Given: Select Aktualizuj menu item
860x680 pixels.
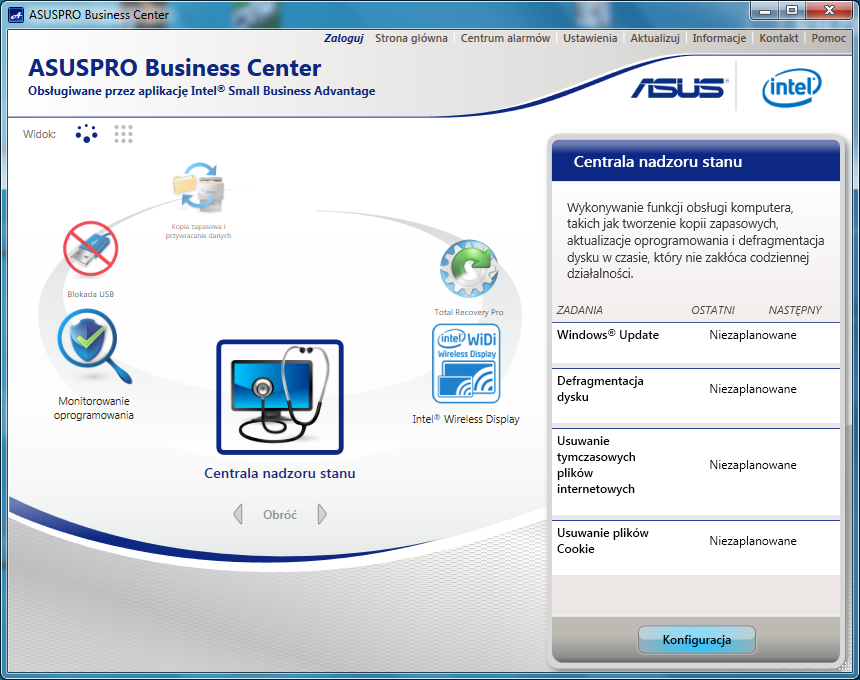Looking at the screenshot, I should 655,38.
